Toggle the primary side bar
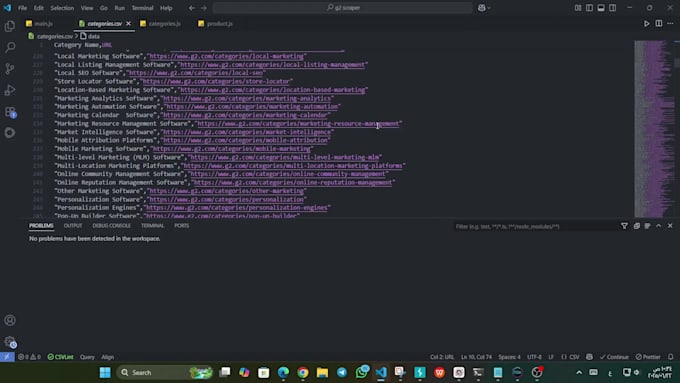 (x=589, y=8)
